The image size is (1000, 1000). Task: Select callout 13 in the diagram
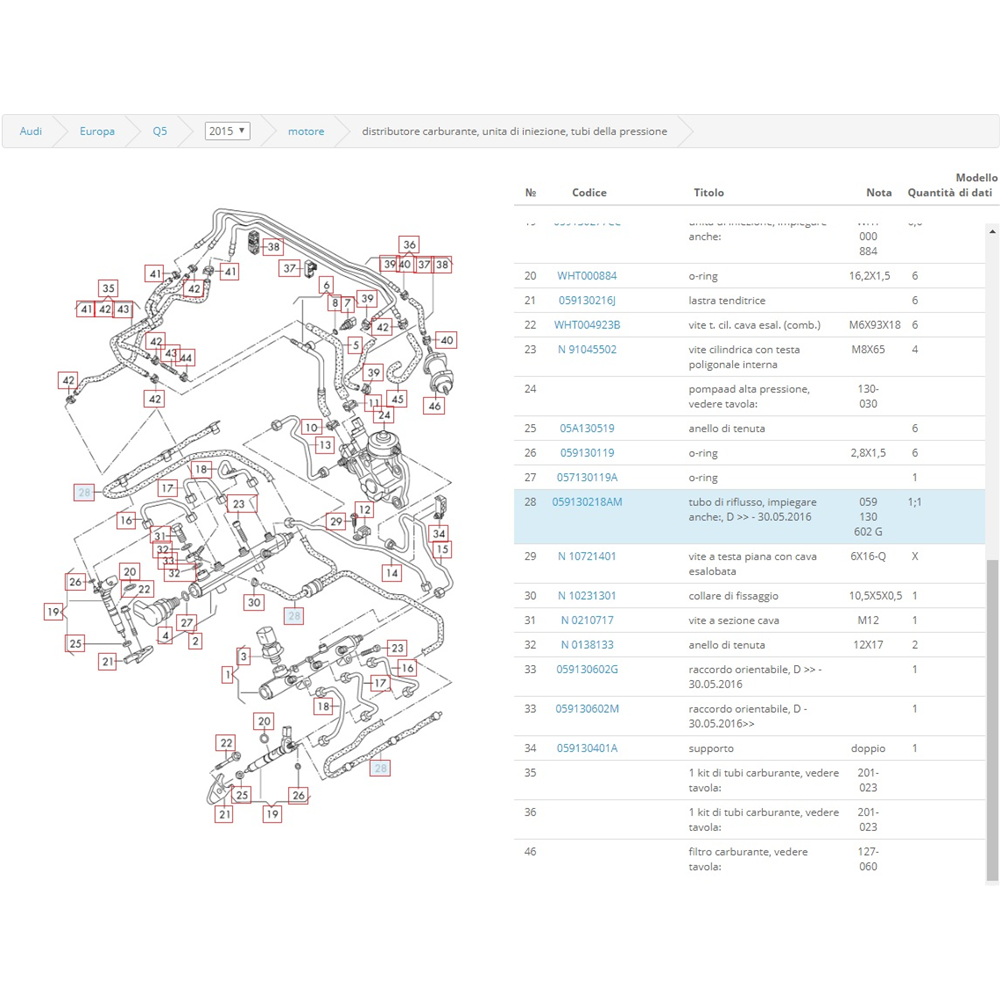(x=325, y=445)
